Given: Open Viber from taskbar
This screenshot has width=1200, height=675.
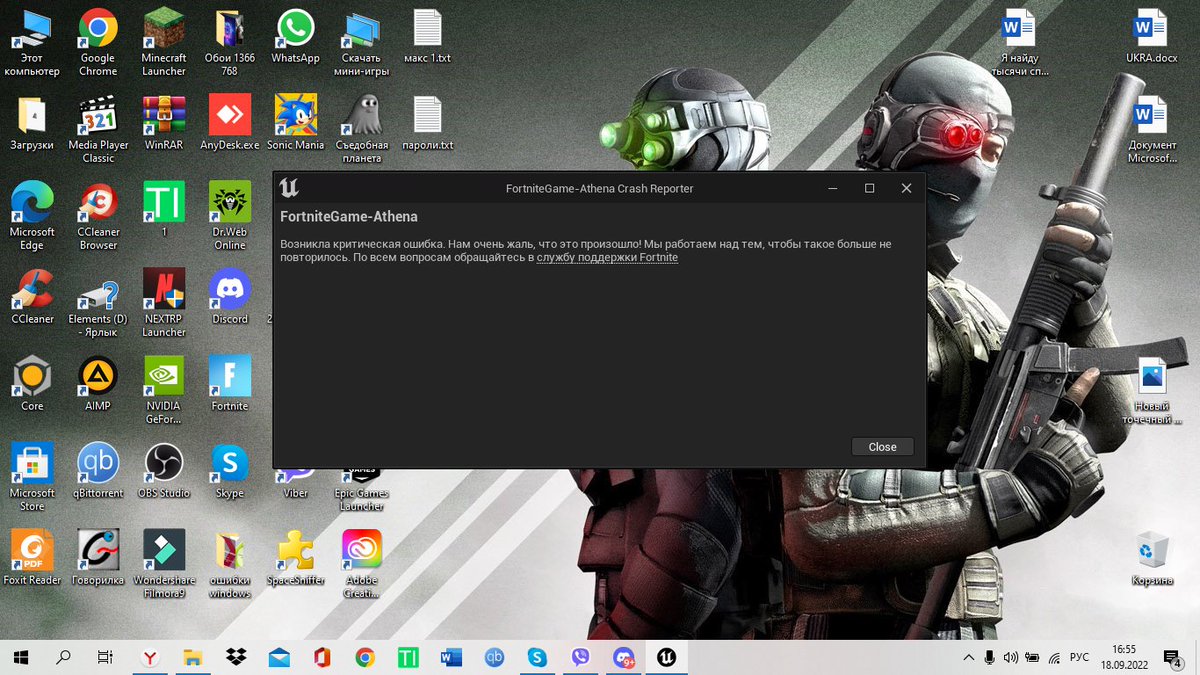Looking at the screenshot, I should coord(581,657).
